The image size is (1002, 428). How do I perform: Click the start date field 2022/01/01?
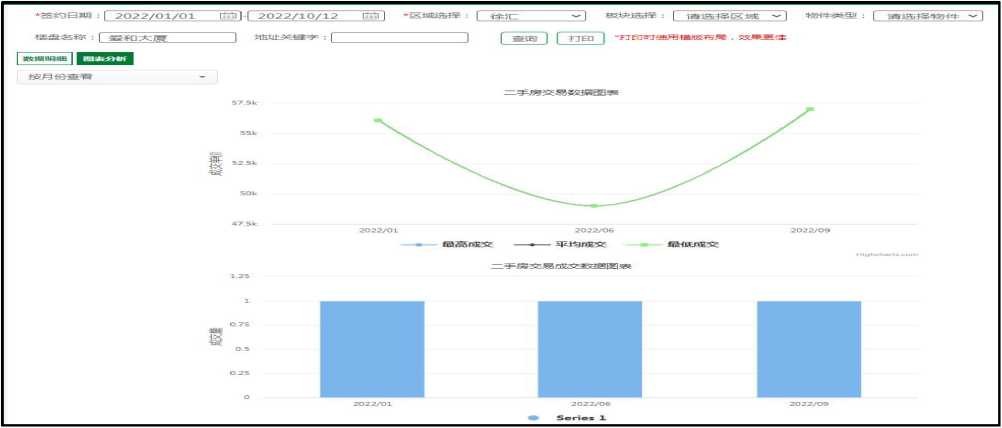172,15
